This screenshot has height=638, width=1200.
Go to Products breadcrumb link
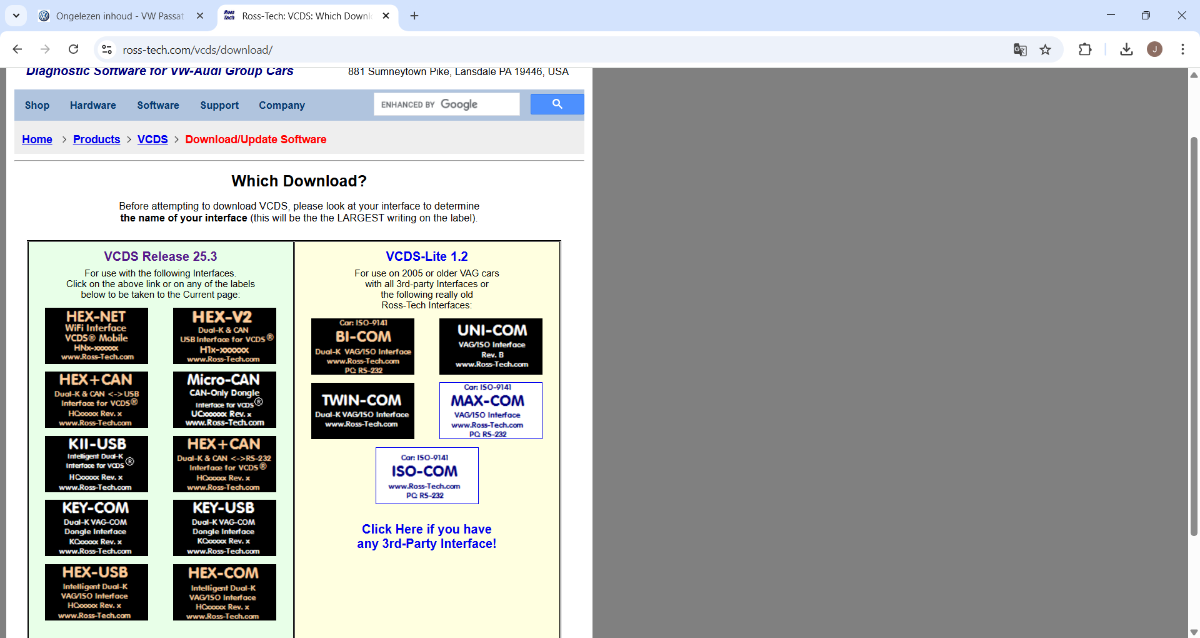[x=97, y=139]
